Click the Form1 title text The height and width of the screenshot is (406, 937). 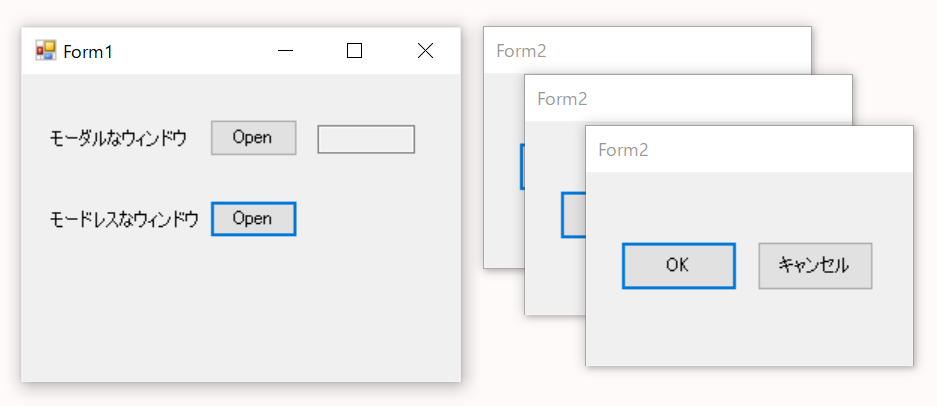coord(88,52)
